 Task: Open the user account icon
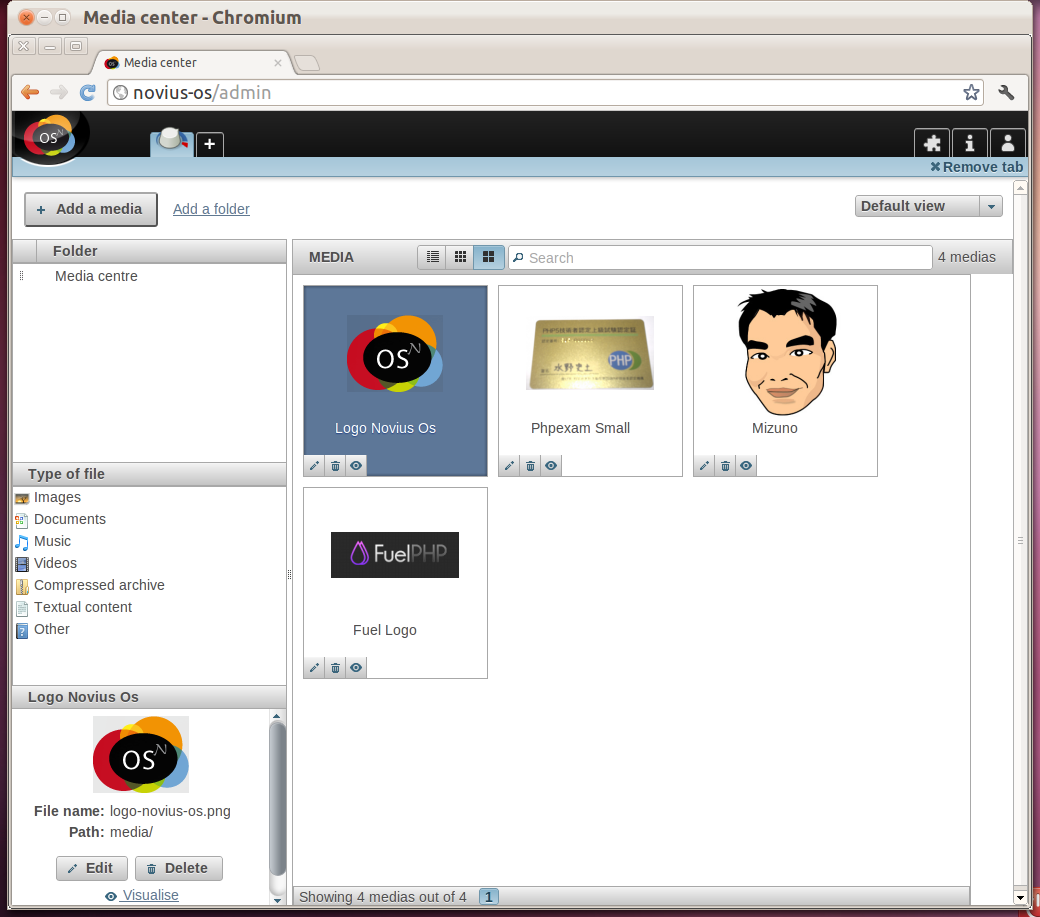click(x=1008, y=143)
